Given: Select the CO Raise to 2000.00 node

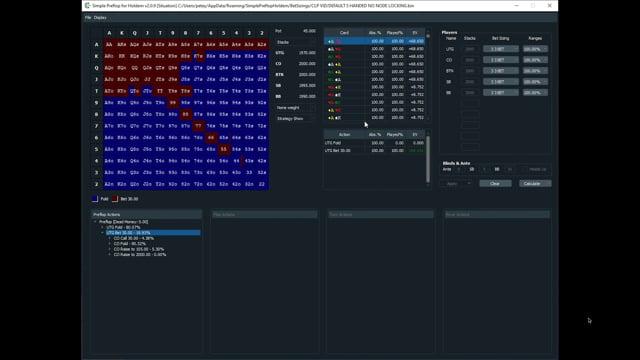Looking at the screenshot, I should coord(140,254).
